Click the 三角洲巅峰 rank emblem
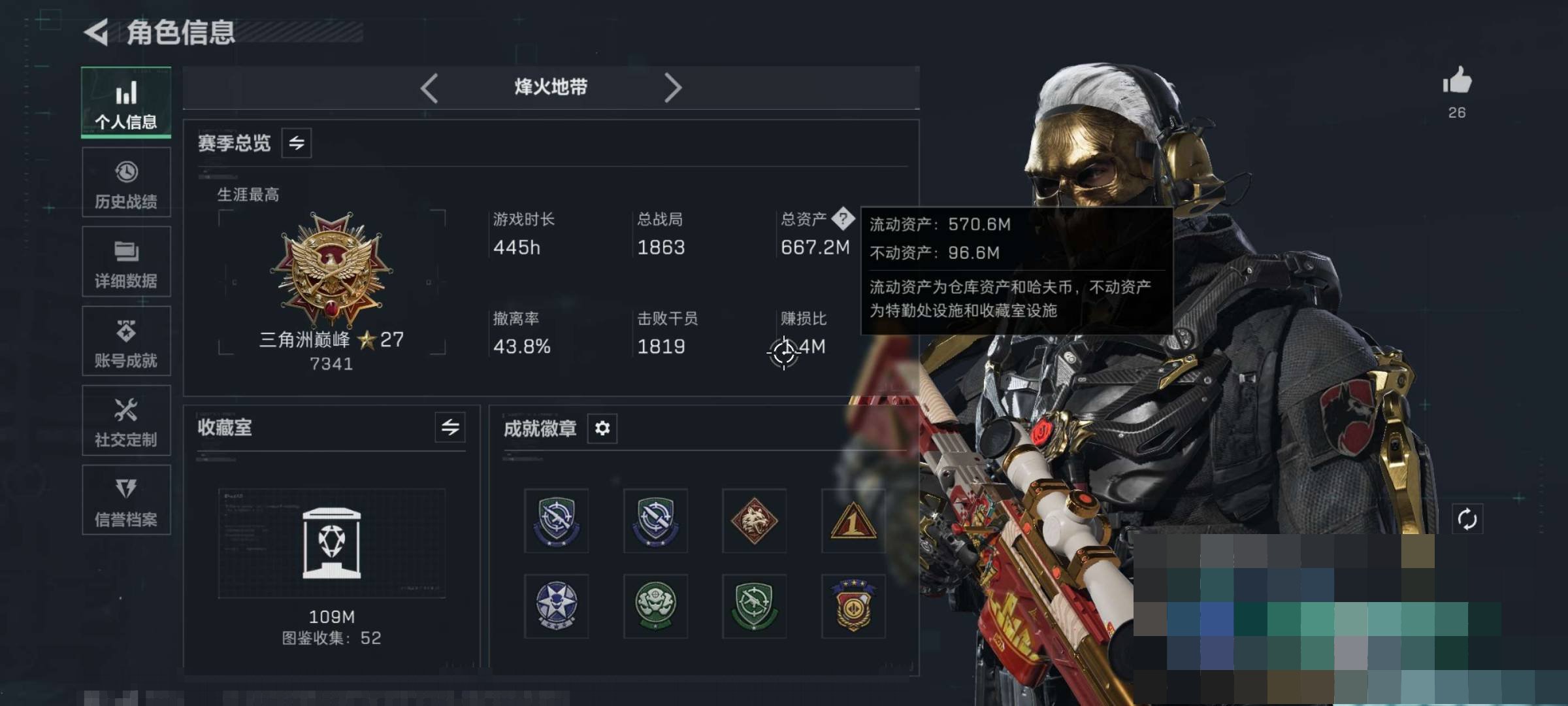Viewport: 1568px width, 706px height. (333, 269)
